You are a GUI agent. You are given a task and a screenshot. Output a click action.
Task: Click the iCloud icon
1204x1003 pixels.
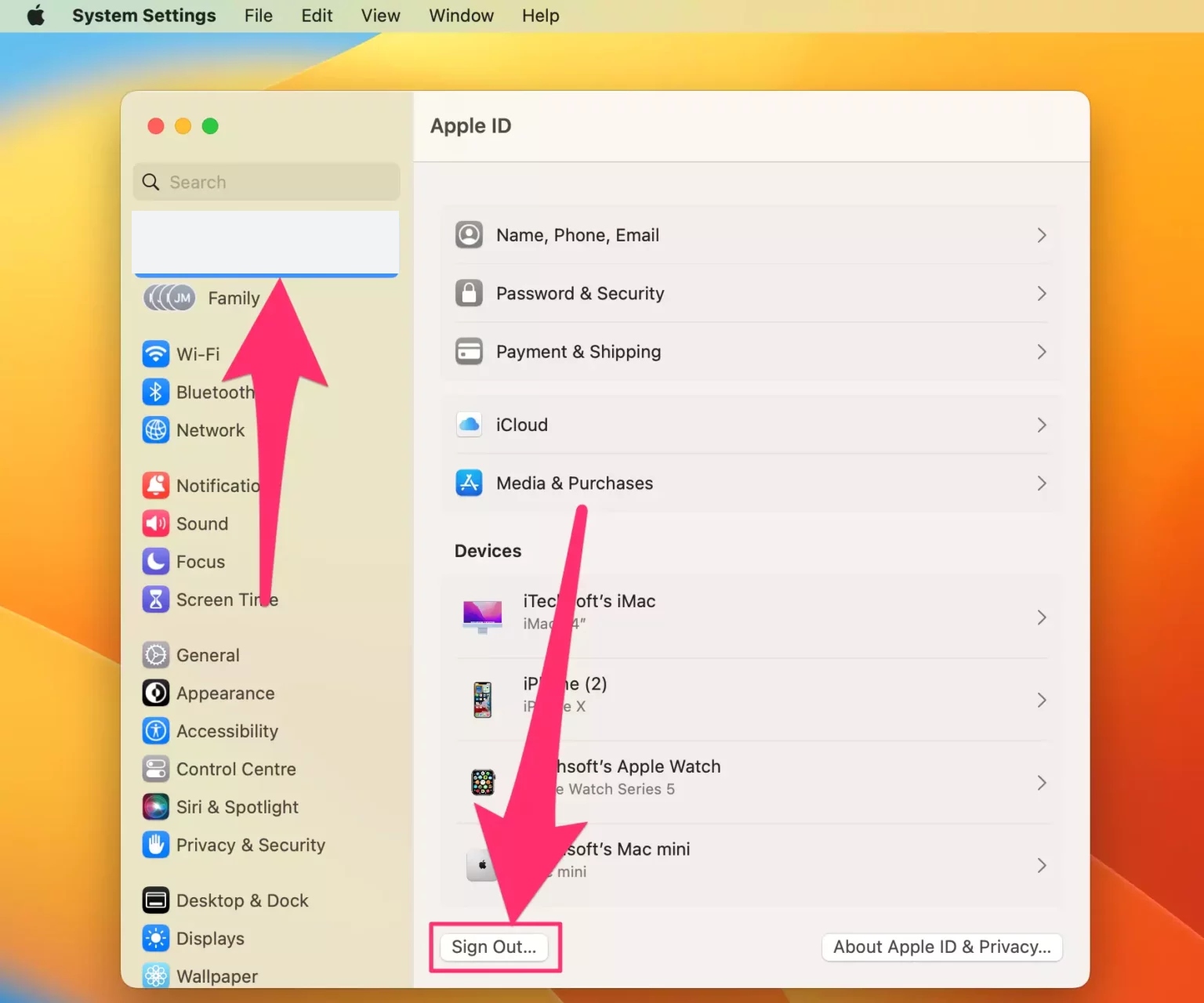pyautogui.click(x=469, y=425)
